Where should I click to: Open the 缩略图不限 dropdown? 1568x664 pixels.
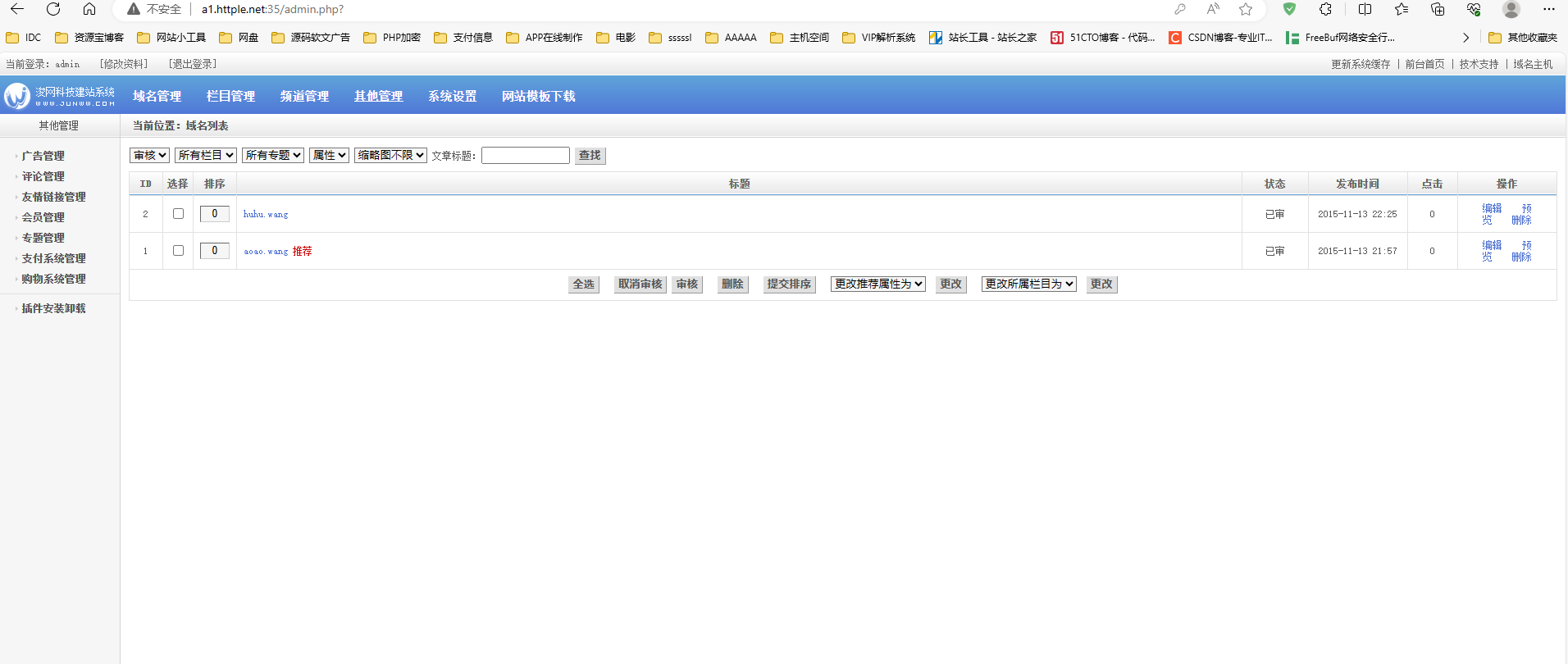390,155
